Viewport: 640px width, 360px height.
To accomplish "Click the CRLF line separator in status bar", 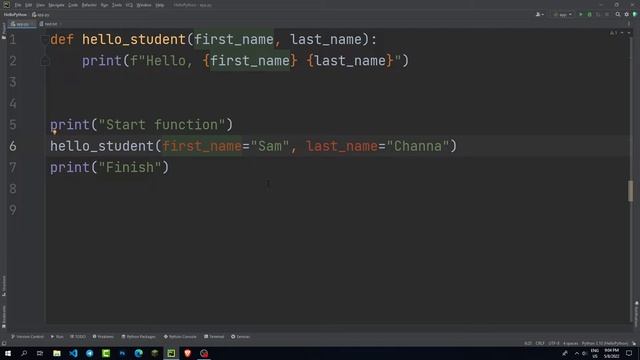I will [540, 344].
